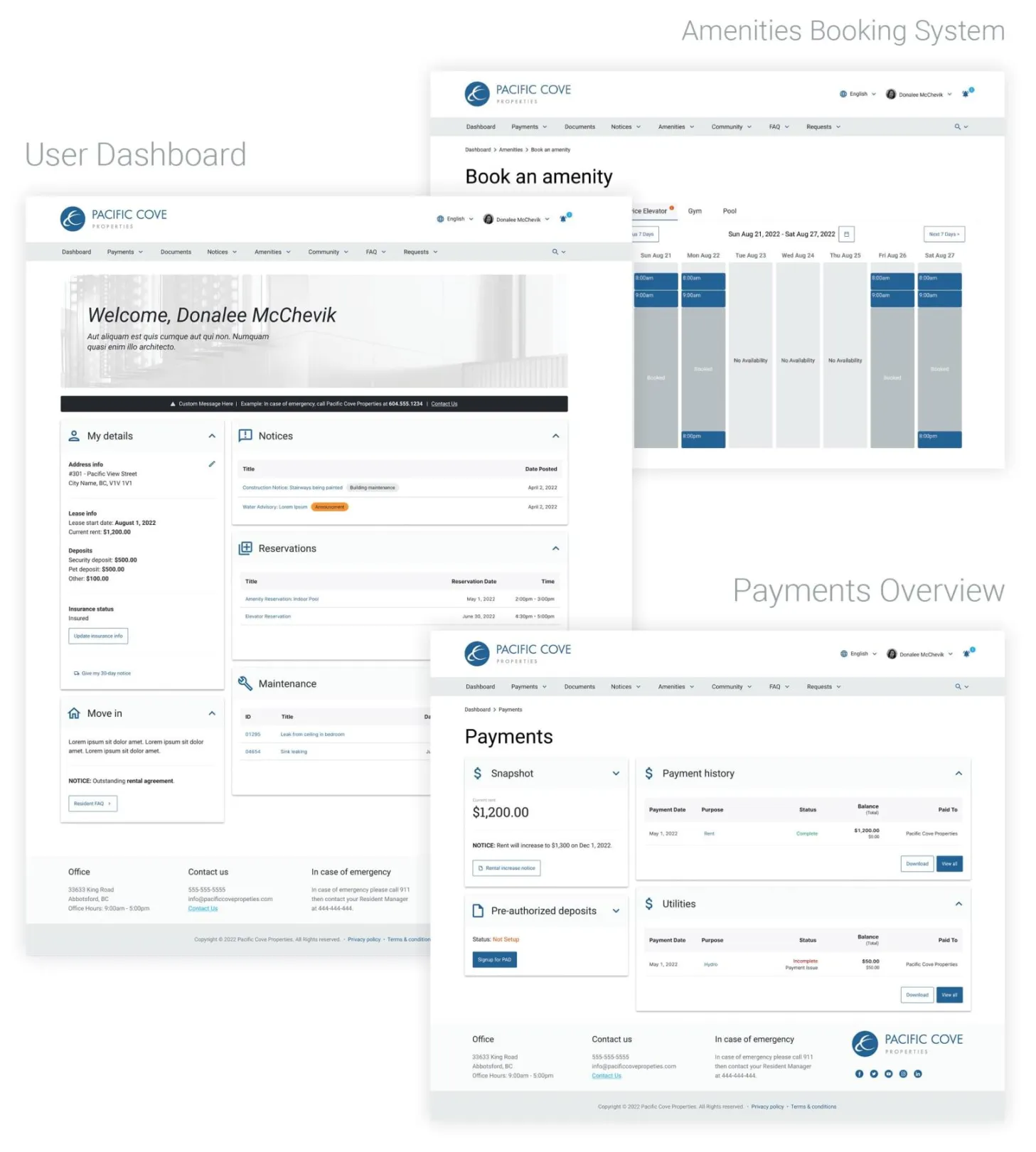Click the Twitter icon in the footer
Image resolution: width=1036 pixels, height=1152 pixels.
coord(874,1074)
